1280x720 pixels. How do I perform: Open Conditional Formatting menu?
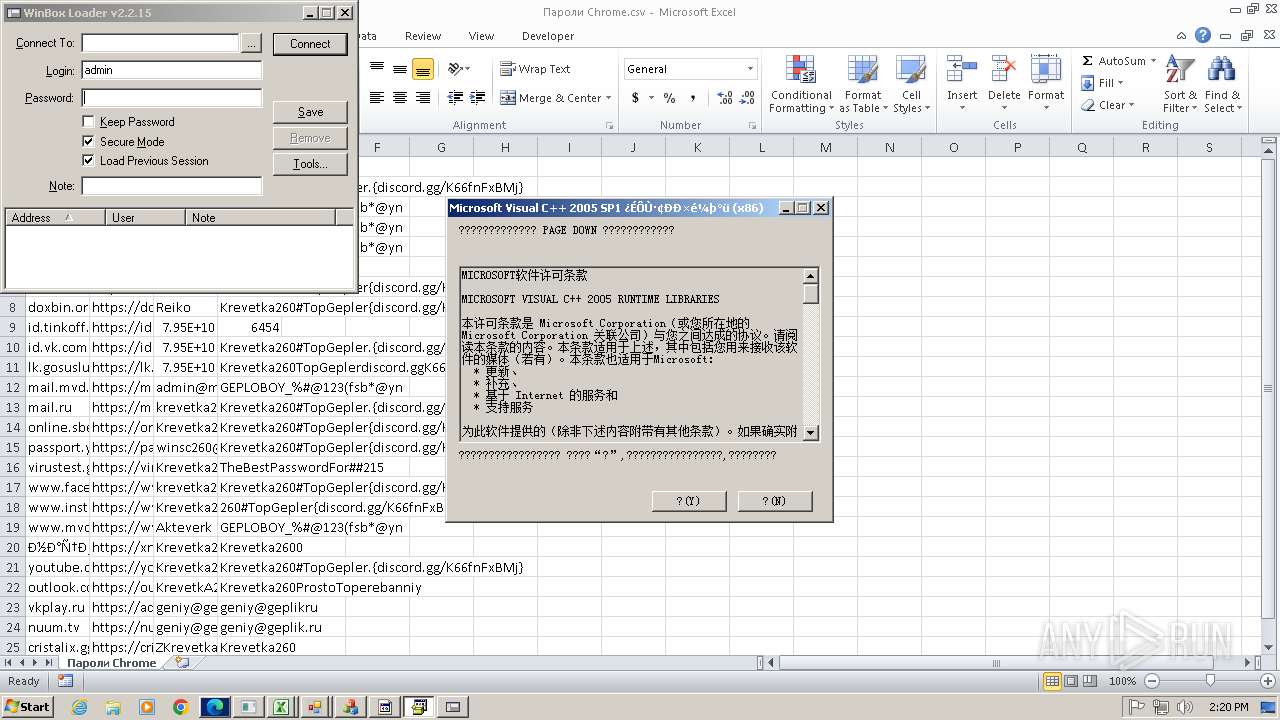tap(801, 84)
